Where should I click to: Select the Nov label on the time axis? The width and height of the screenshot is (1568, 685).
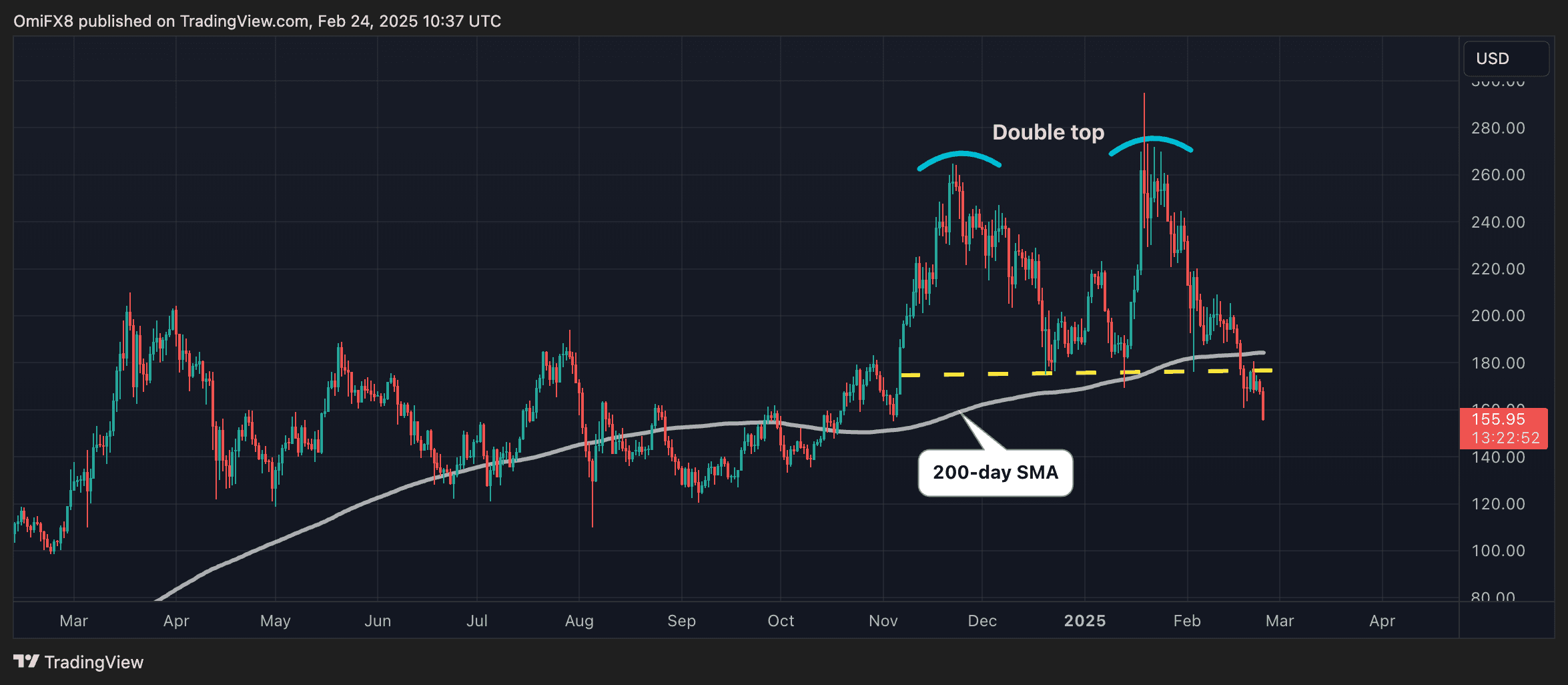pos(883,621)
